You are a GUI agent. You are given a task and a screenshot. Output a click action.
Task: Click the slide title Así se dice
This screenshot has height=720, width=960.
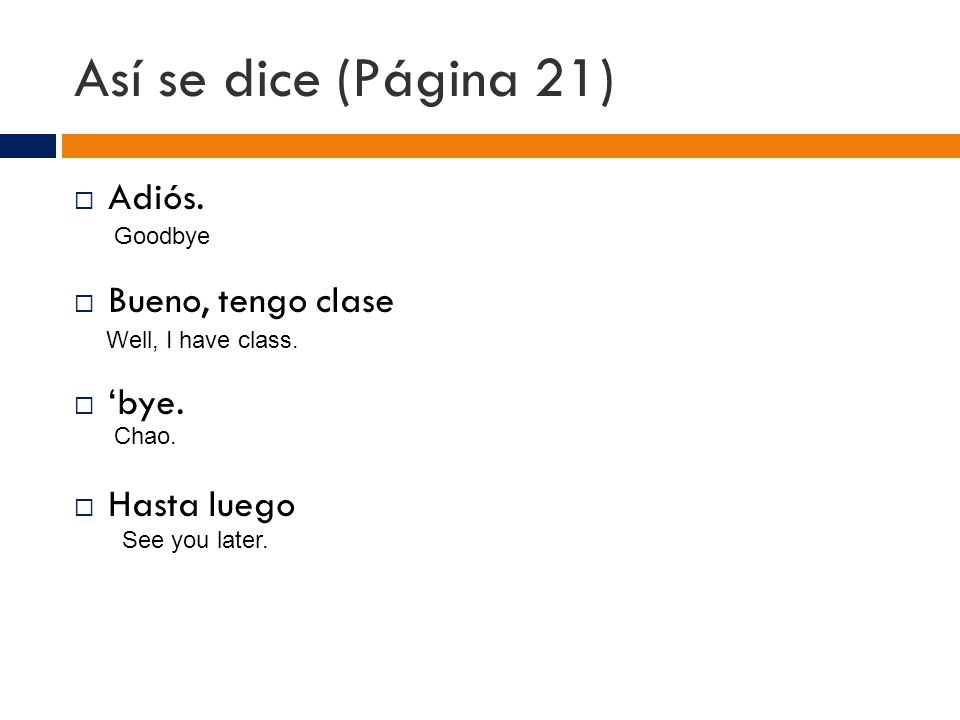[x=198, y=78]
